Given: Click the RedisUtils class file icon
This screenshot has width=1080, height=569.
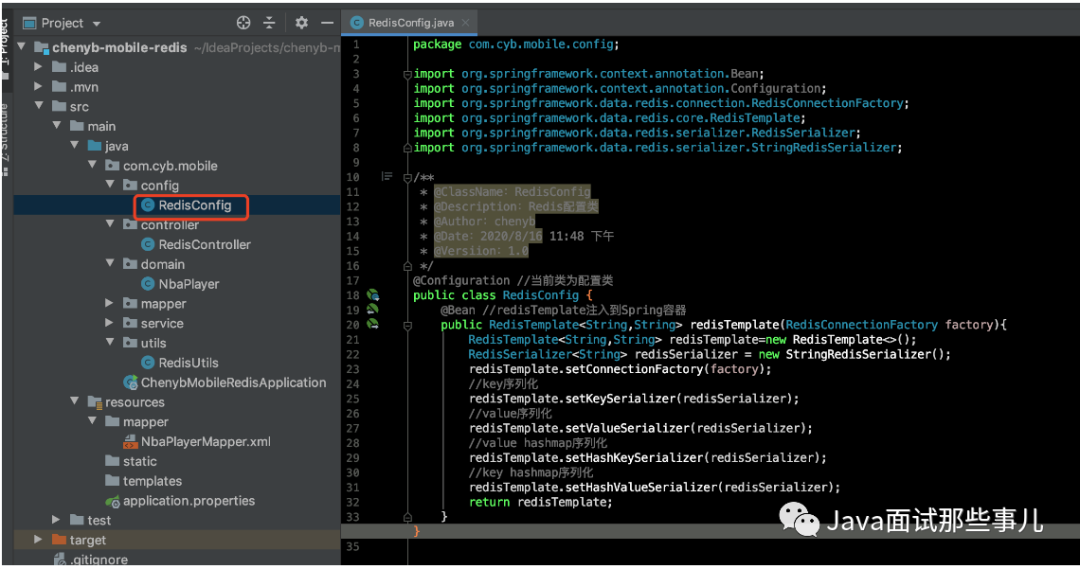Looking at the screenshot, I should point(147,362).
